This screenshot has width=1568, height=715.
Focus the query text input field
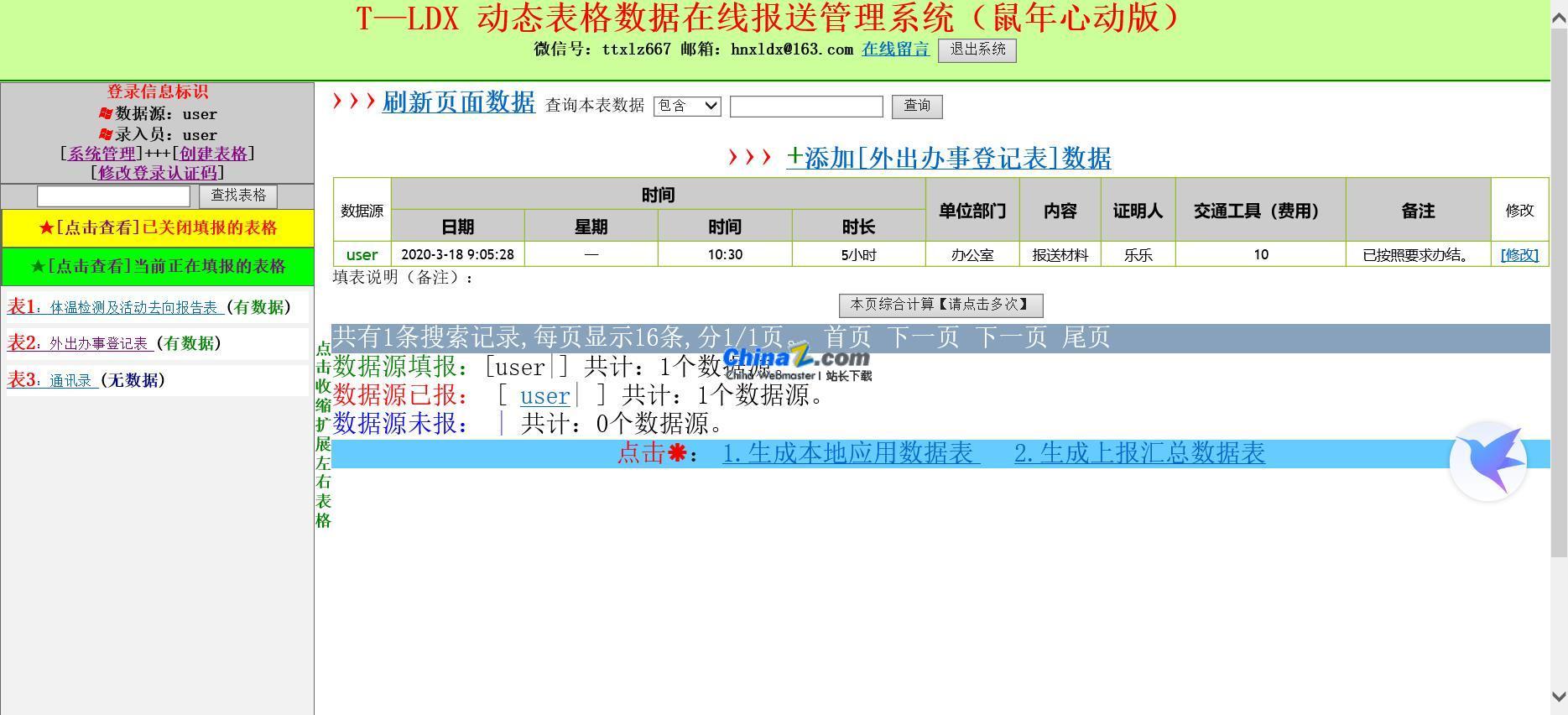point(806,107)
